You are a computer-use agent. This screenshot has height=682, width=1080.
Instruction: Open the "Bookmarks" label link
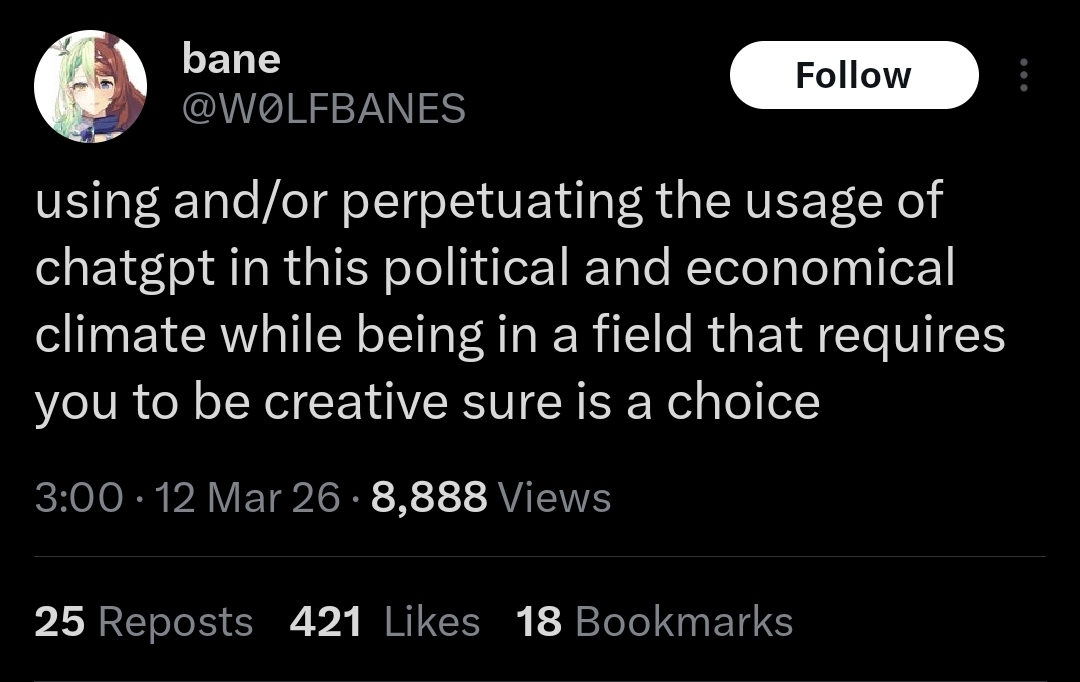click(684, 622)
